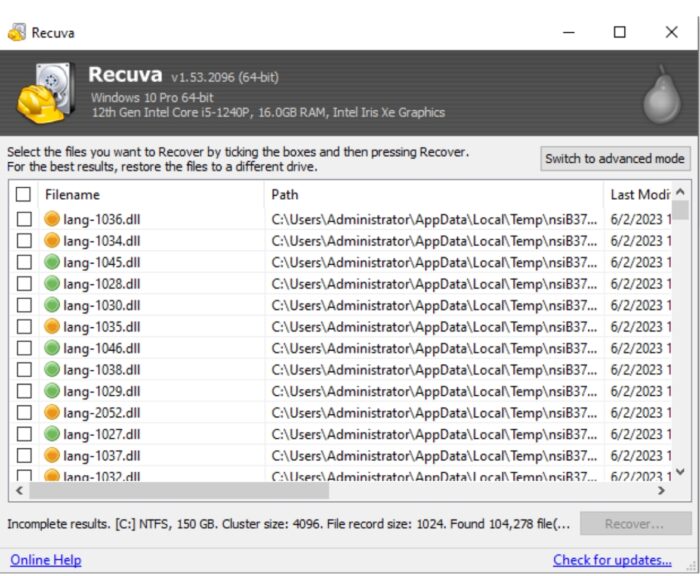Select the lang-1034.dll filename
Image resolution: width=700 pixels, height=576 pixels.
102,241
